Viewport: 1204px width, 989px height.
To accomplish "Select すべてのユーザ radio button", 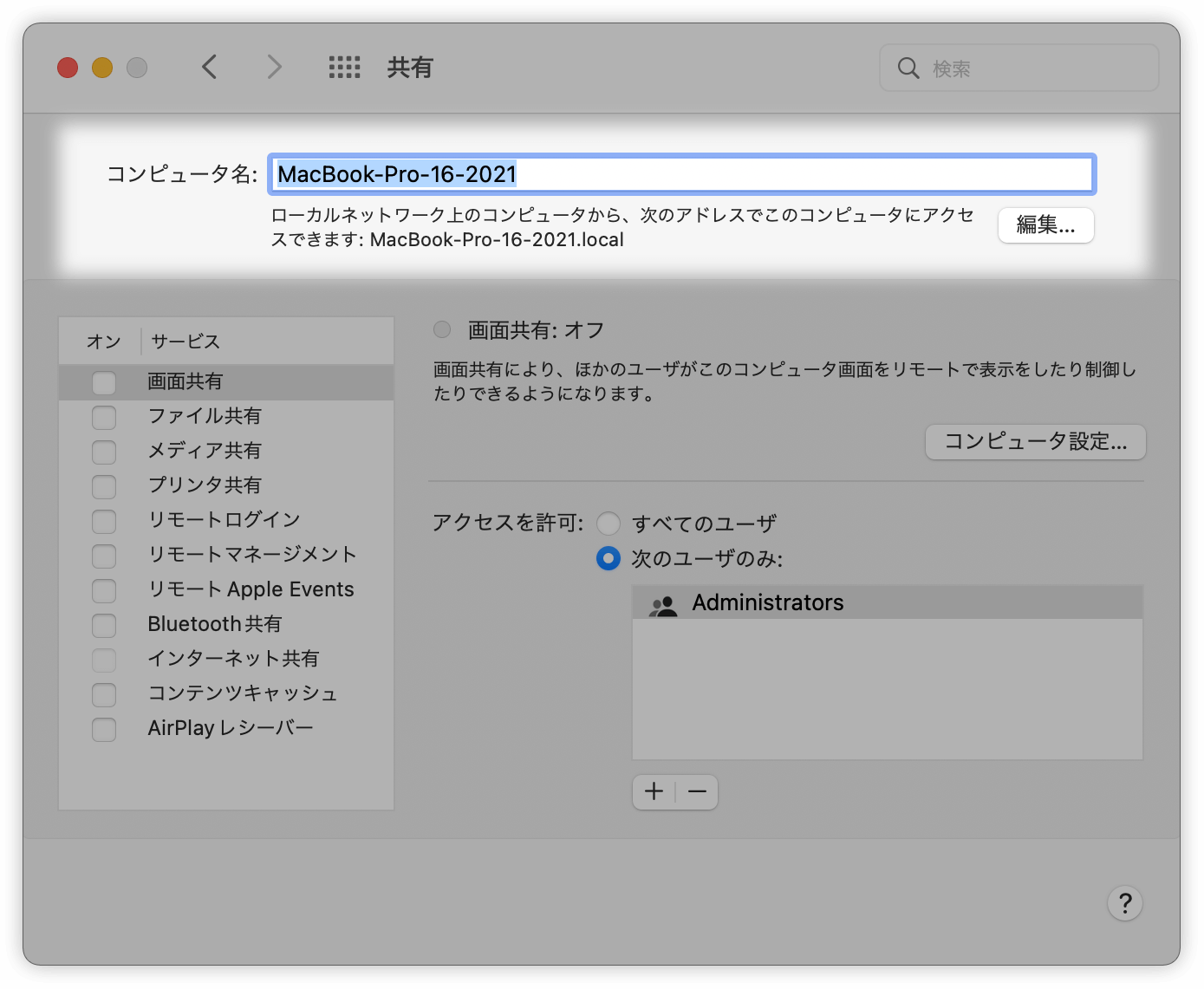I will click(x=609, y=524).
